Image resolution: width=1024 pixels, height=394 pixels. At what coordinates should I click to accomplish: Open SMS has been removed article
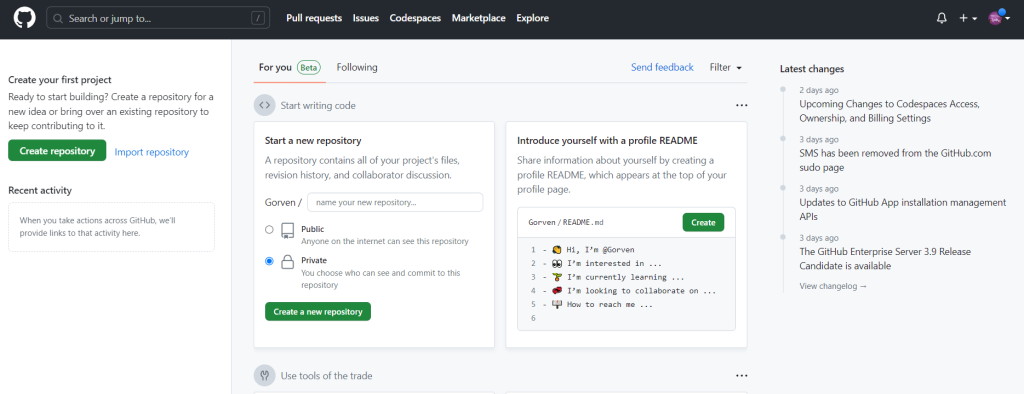click(x=895, y=160)
